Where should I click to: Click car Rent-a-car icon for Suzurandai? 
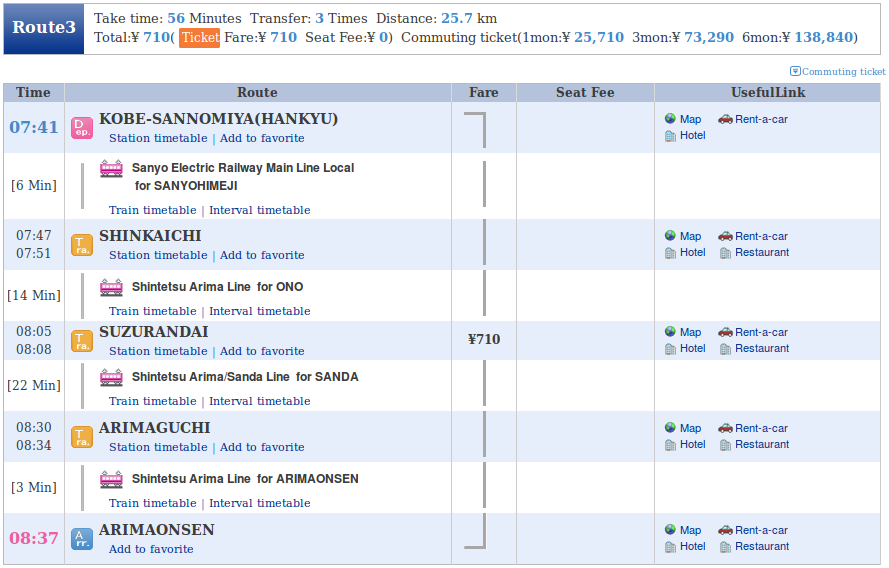point(725,332)
